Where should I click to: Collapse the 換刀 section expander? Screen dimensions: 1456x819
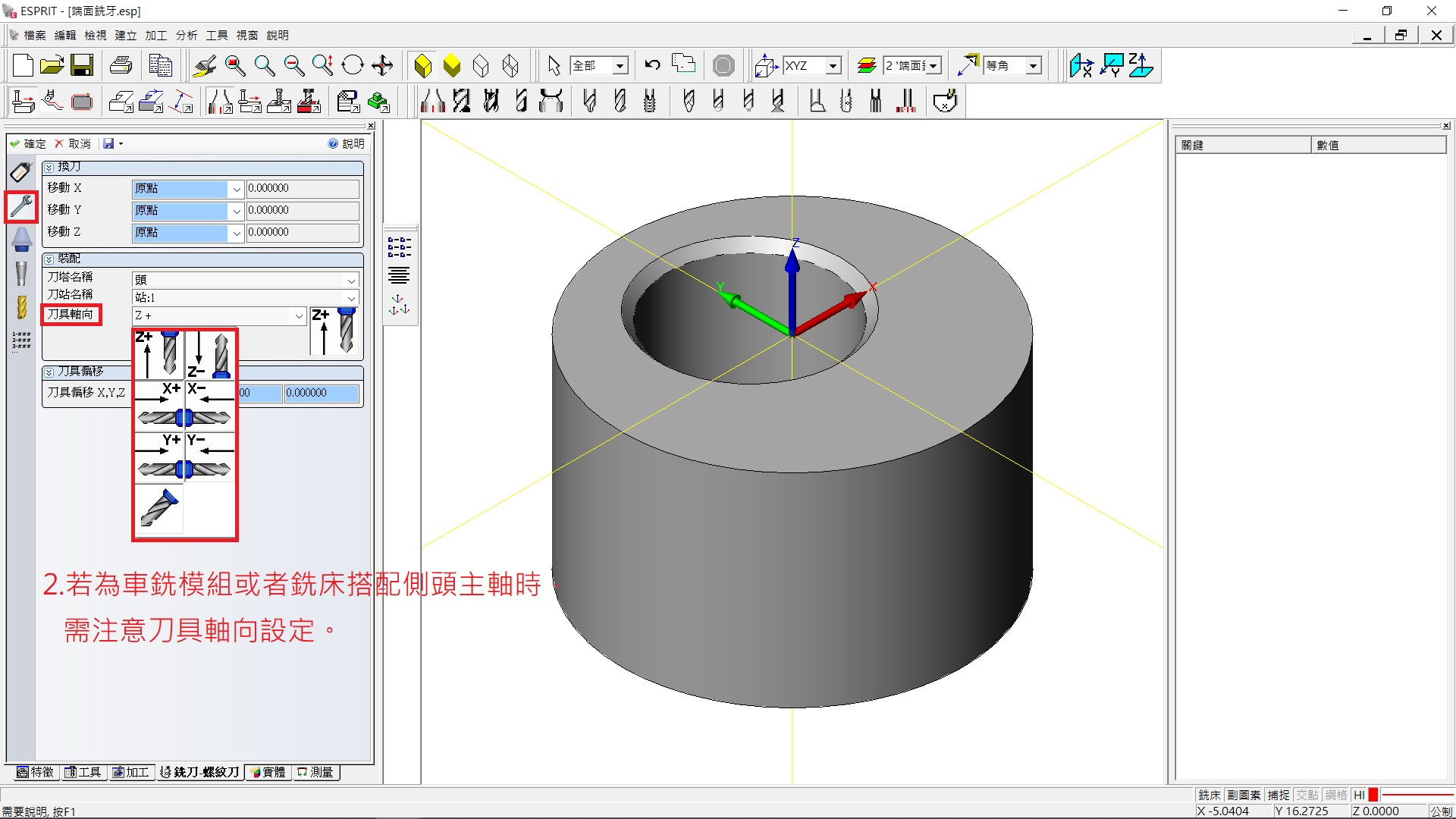point(49,167)
